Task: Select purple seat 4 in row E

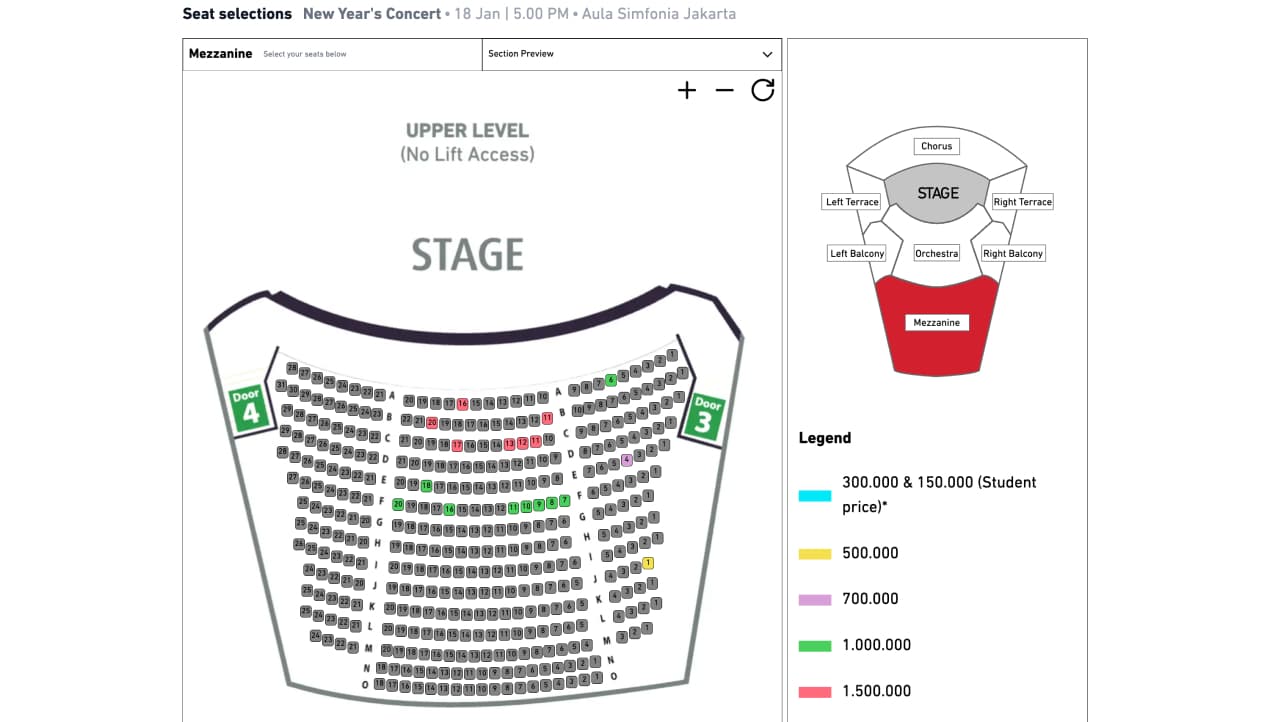Action: tap(627, 460)
